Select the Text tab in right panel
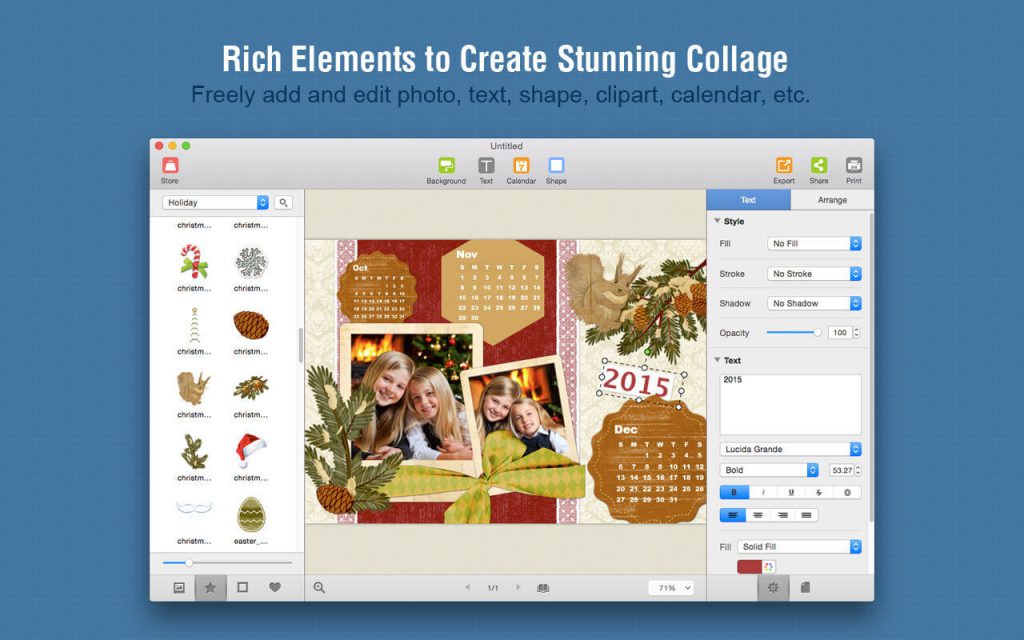This screenshot has height=640, width=1024. (x=748, y=200)
